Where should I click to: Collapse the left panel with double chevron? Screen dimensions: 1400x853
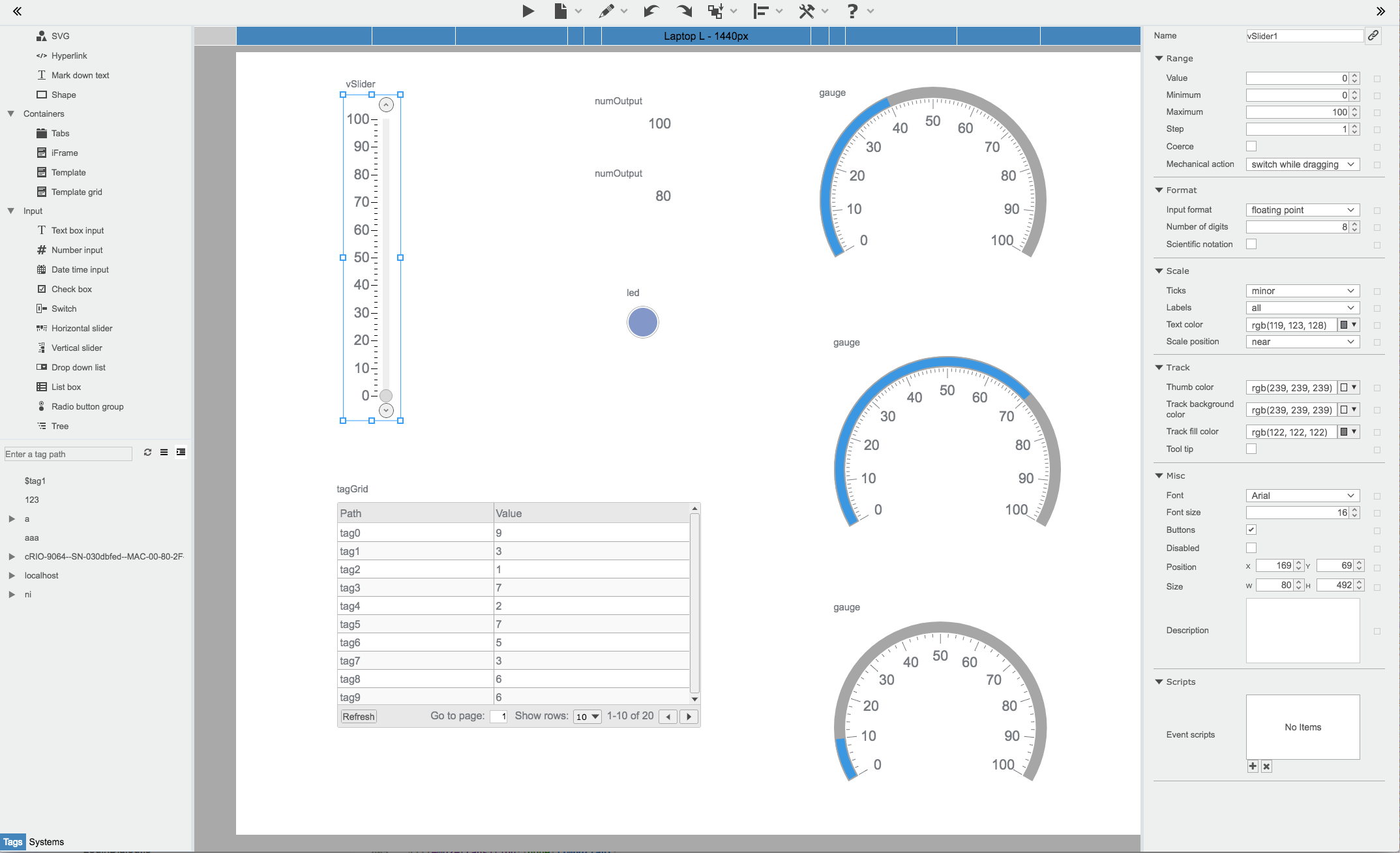[x=17, y=11]
